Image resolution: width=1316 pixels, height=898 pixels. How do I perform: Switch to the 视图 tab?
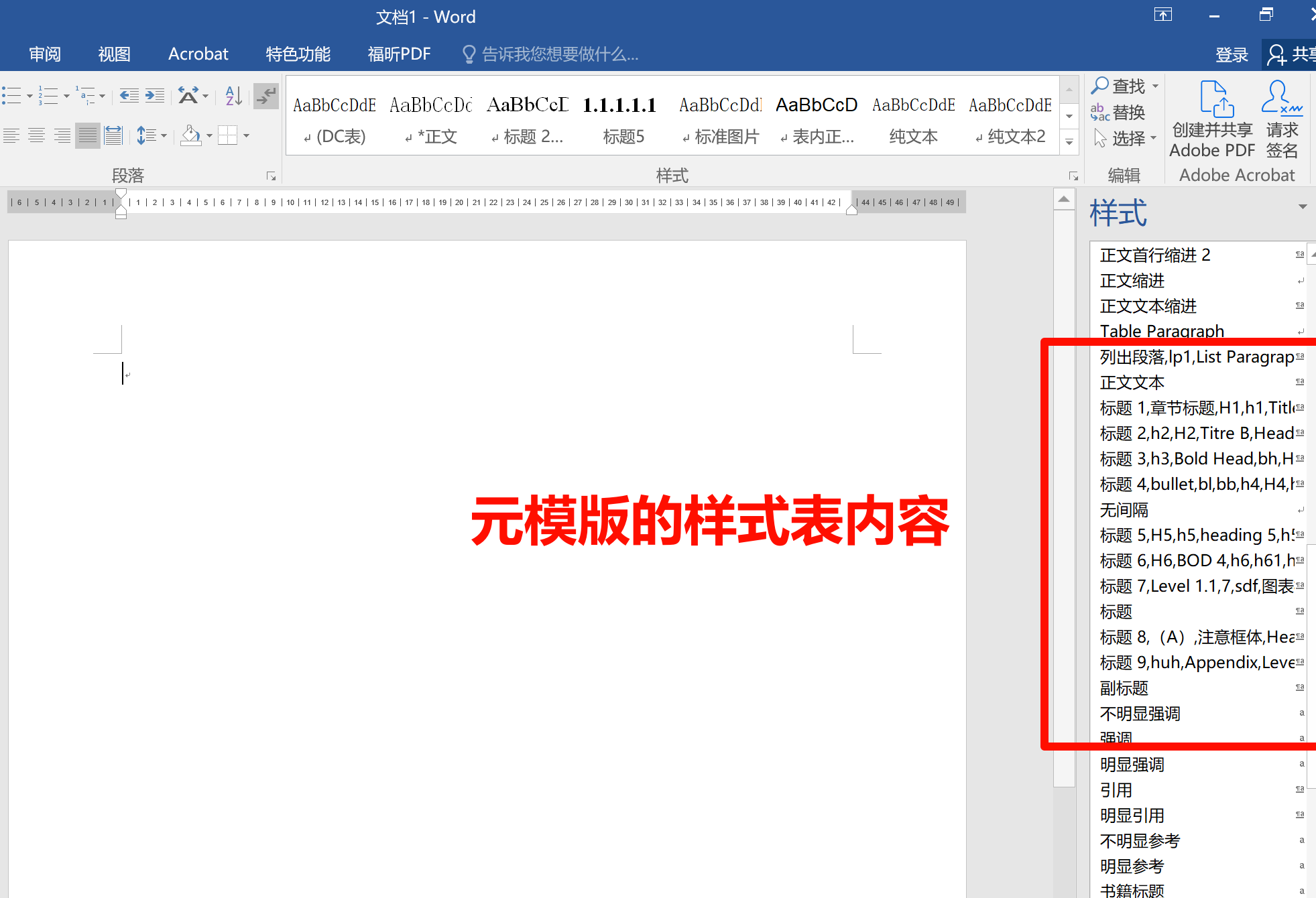tap(114, 54)
